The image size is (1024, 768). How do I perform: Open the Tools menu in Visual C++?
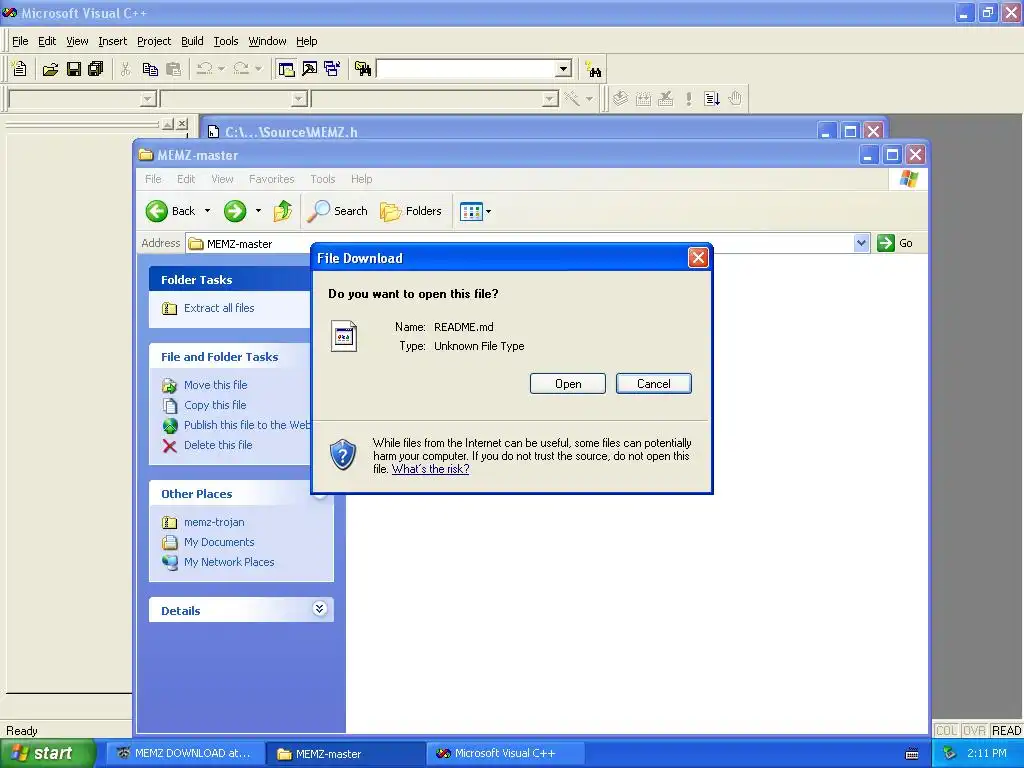(226, 41)
